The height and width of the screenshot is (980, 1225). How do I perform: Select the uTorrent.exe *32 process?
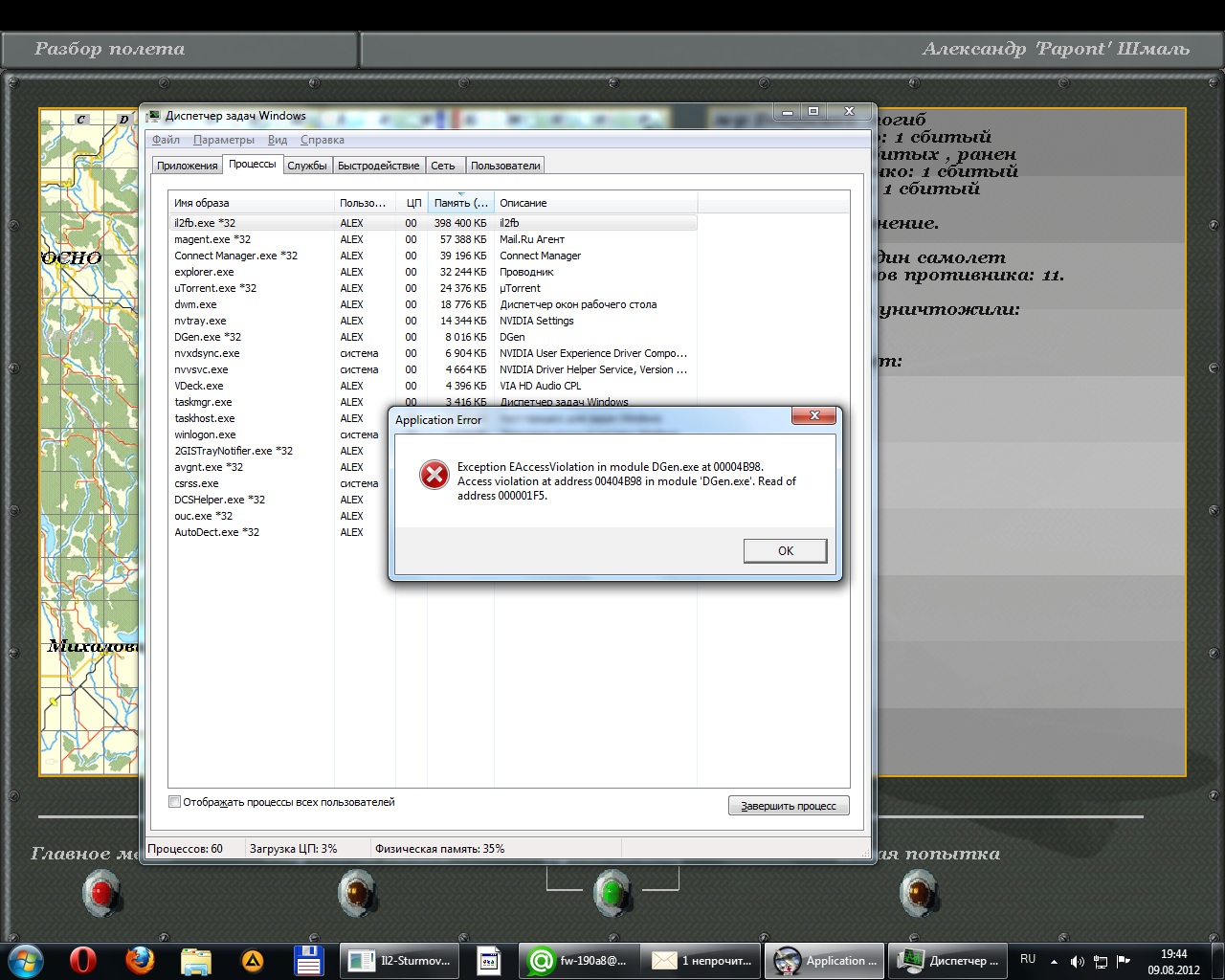click(433, 288)
